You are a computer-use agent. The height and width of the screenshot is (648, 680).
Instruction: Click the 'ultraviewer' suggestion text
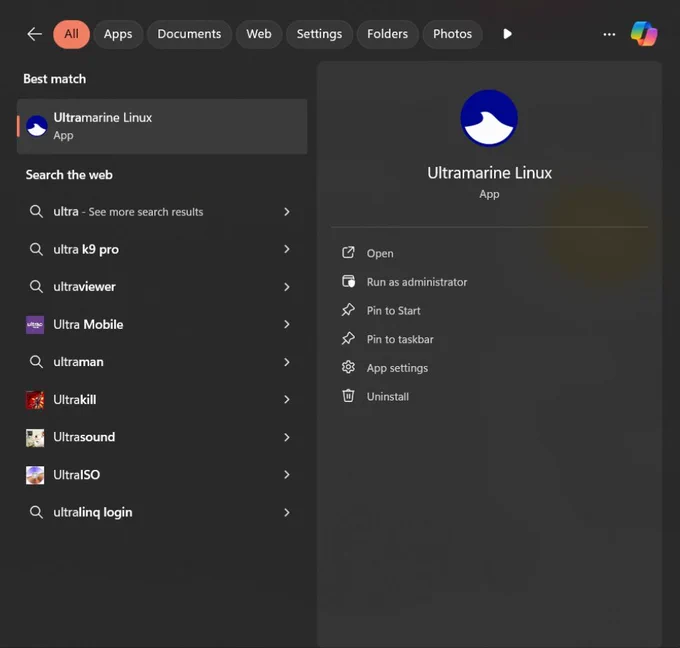[84, 287]
